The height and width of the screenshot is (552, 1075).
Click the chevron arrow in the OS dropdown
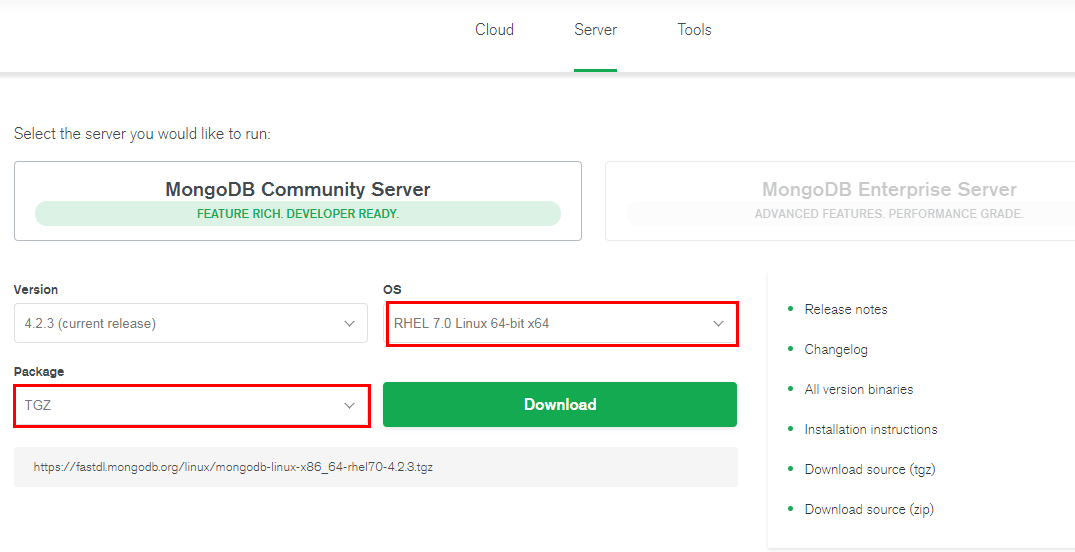[x=718, y=324]
